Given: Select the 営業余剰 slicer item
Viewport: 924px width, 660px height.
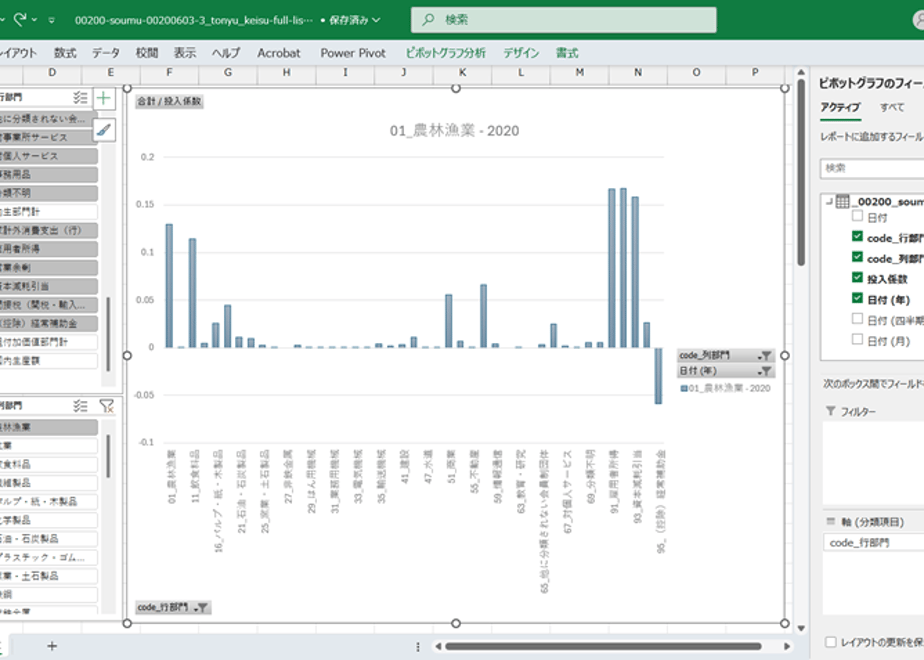Looking at the screenshot, I should tap(48, 268).
